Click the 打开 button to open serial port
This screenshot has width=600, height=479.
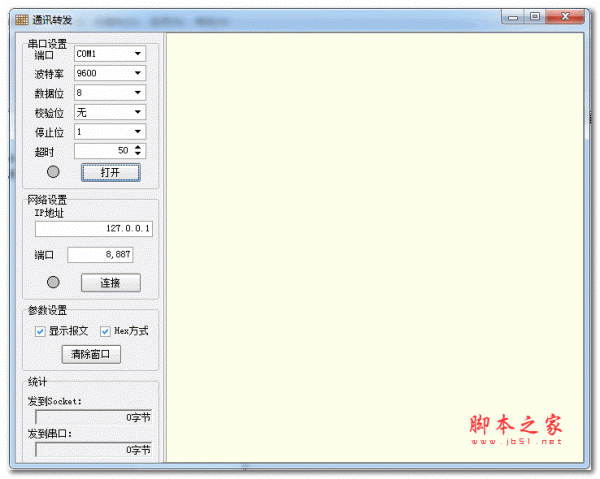coord(111,172)
